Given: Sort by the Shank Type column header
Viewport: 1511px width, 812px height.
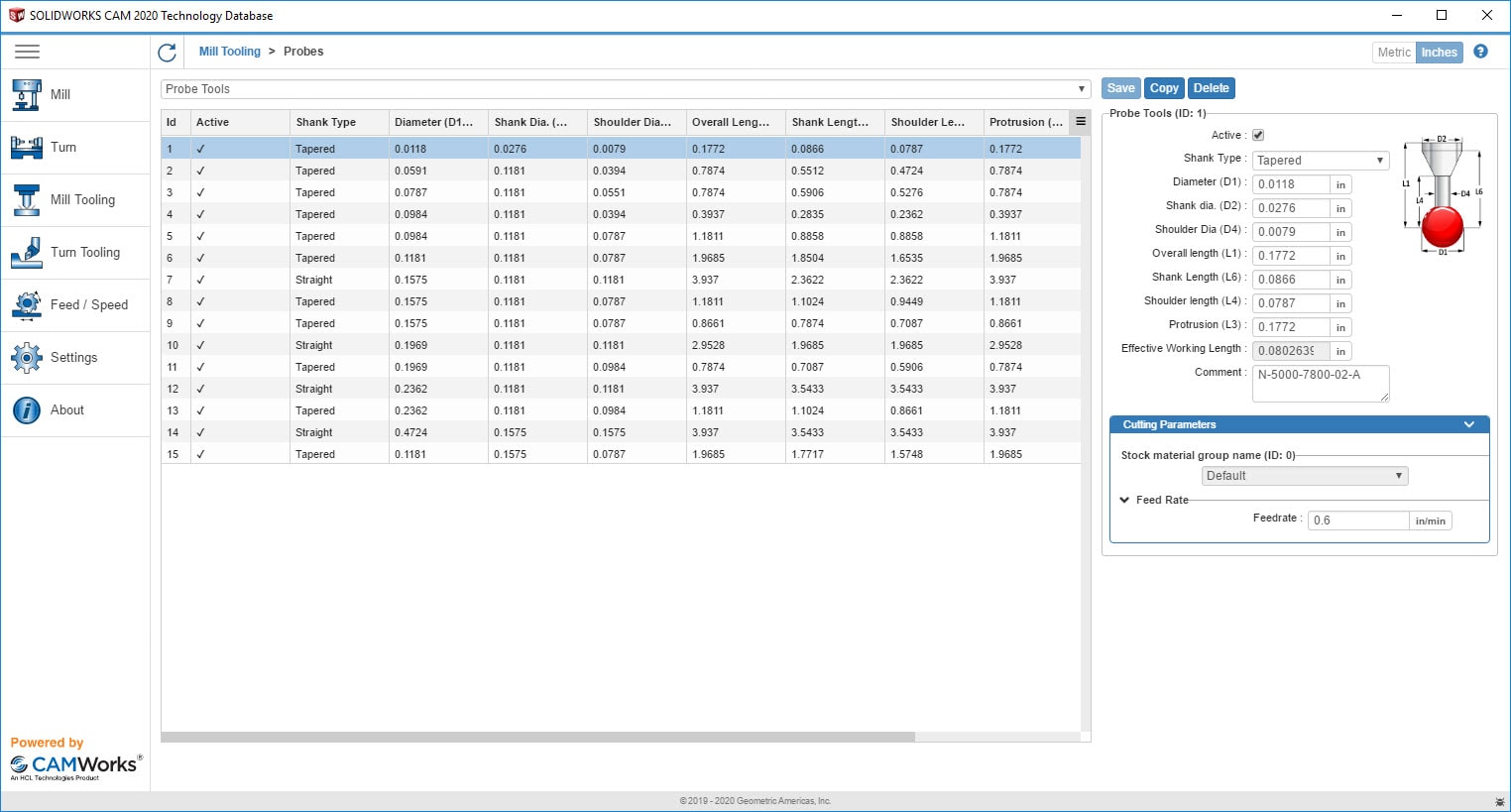Looking at the screenshot, I should pyautogui.click(x=339, y=122).
